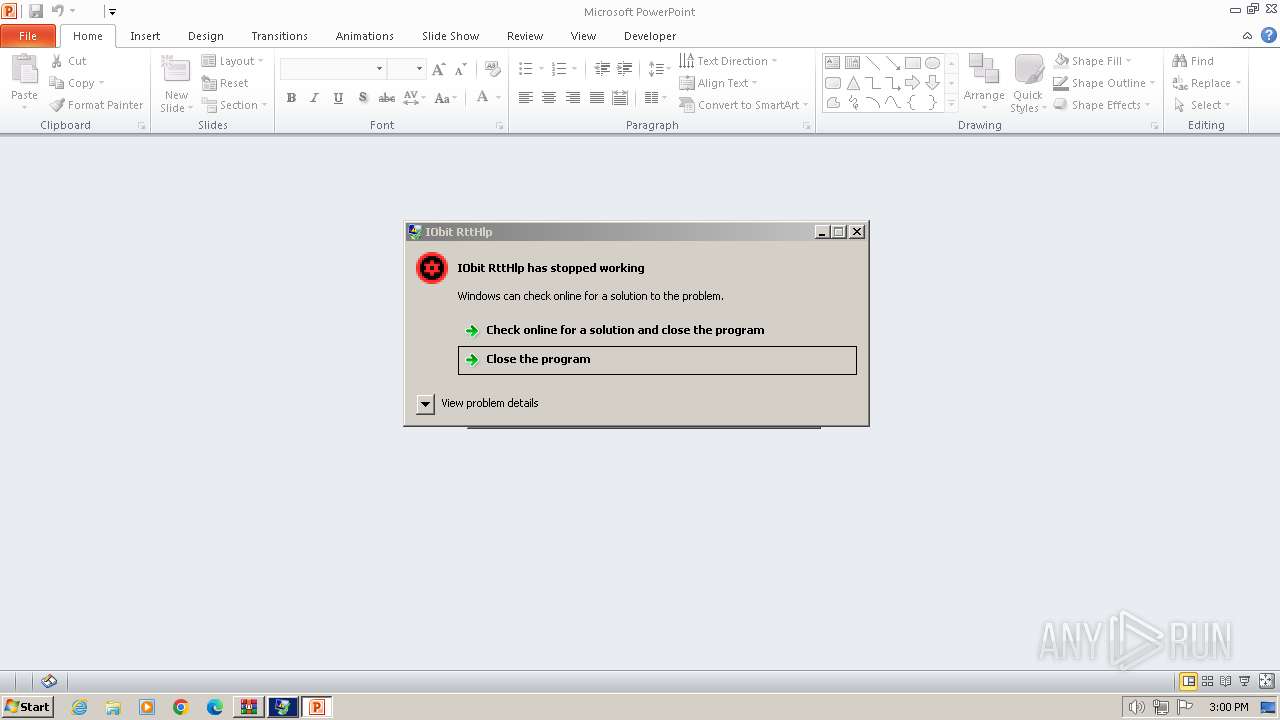Open Quick Styles gallery

[x=1028, y=83]
